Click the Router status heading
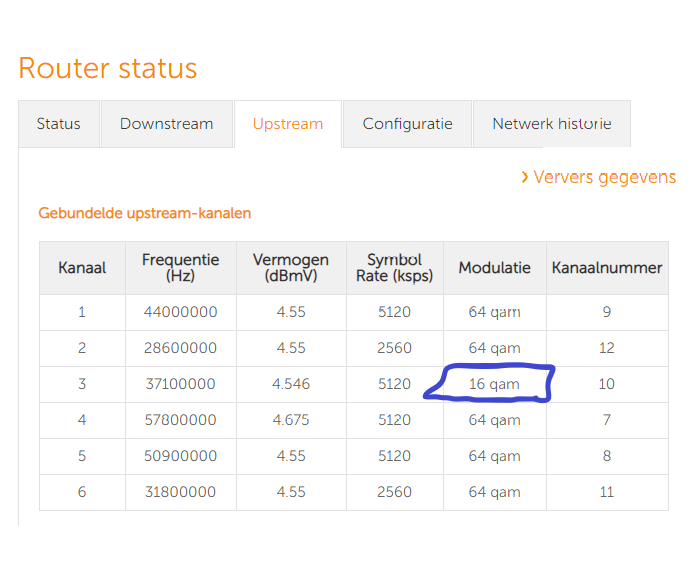The image size is (700, 564). coord(108,68)
